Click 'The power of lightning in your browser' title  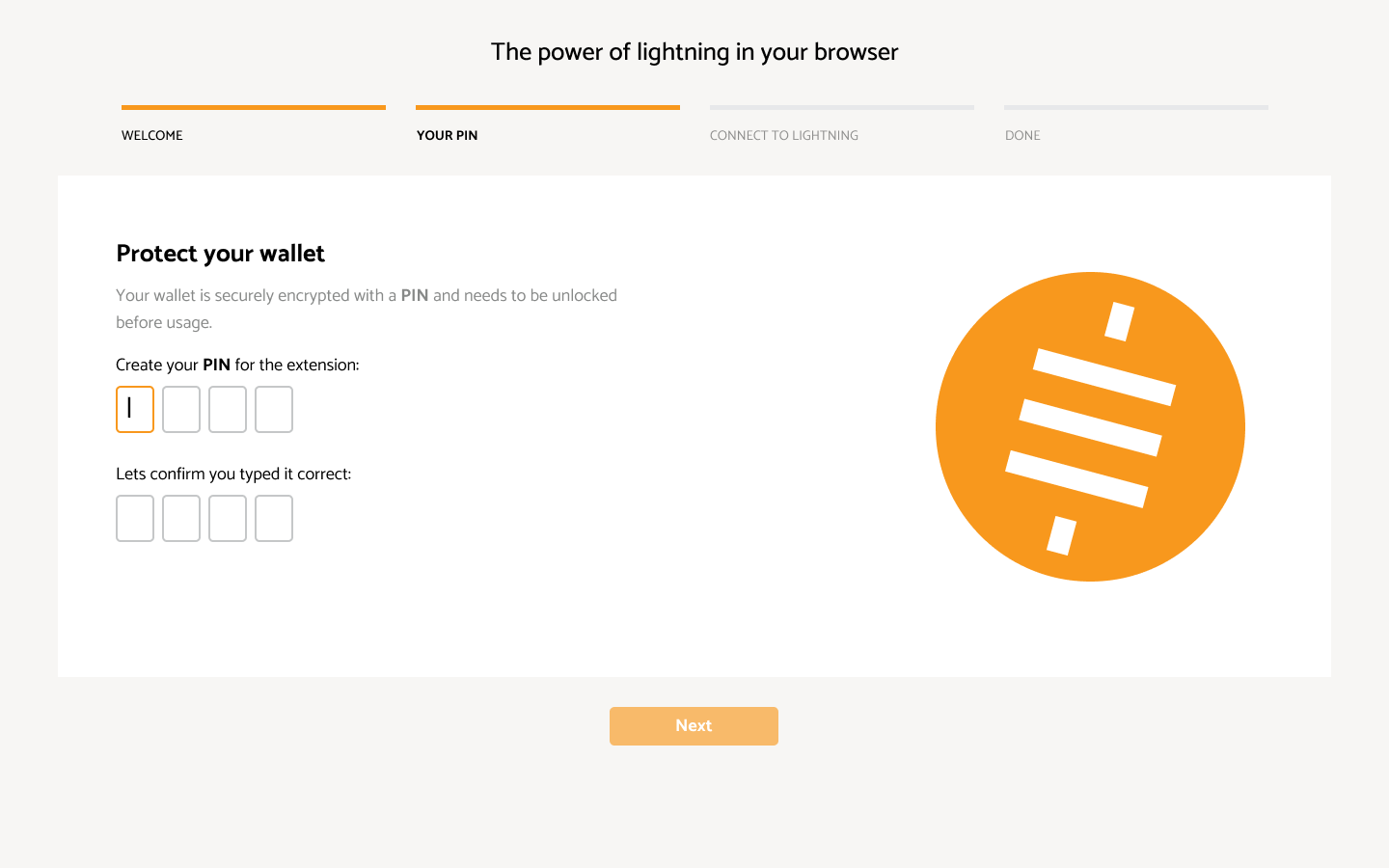click(694, 52)
